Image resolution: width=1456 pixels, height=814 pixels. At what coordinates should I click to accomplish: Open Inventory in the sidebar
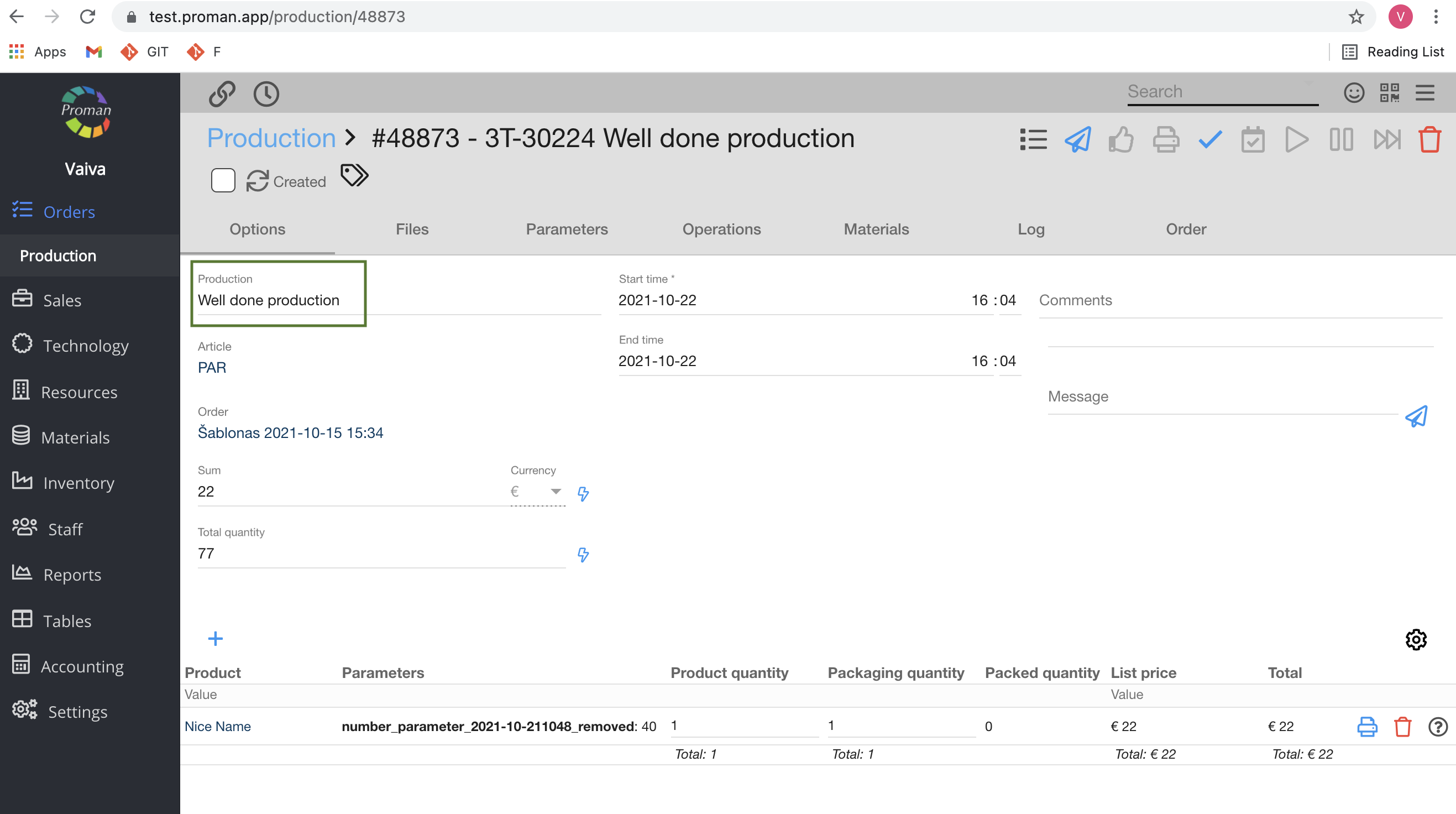point(78,483)
